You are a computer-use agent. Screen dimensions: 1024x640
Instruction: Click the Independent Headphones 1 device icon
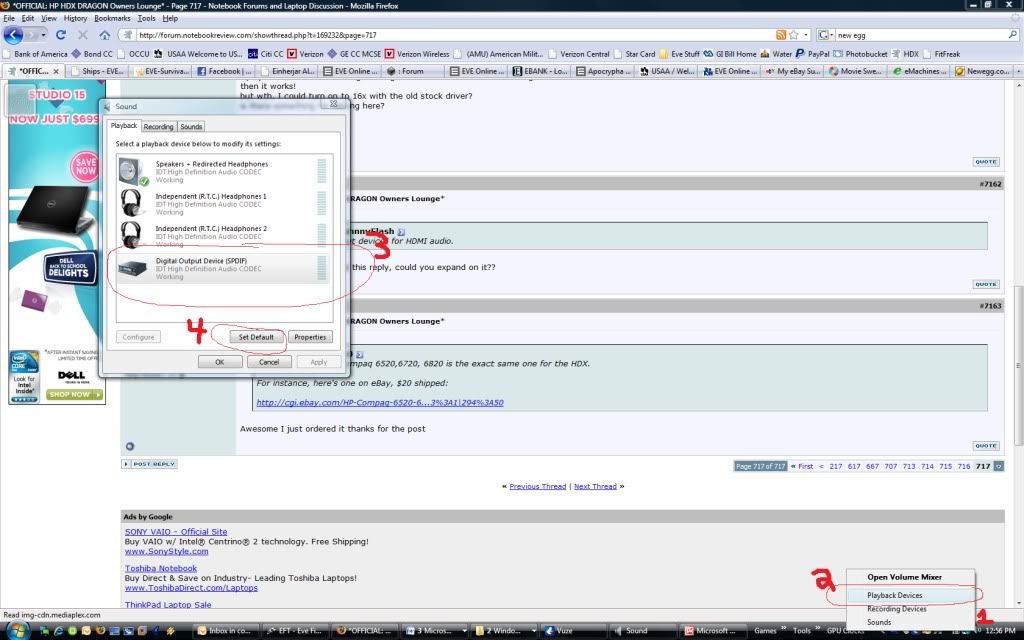[130, 204]
